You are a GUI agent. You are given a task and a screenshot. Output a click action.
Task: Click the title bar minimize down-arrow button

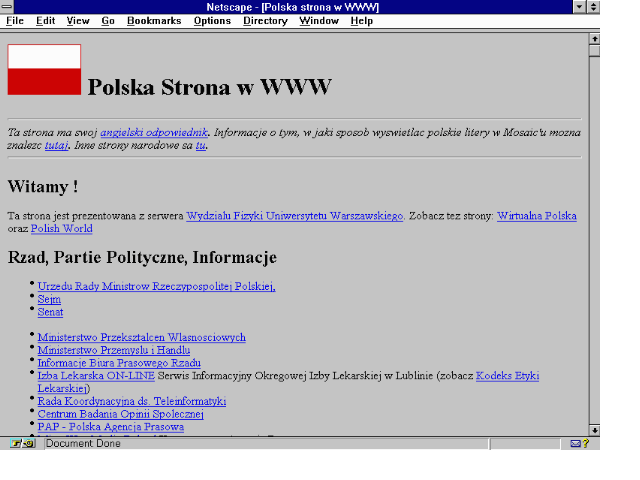(x=580, y=7)
